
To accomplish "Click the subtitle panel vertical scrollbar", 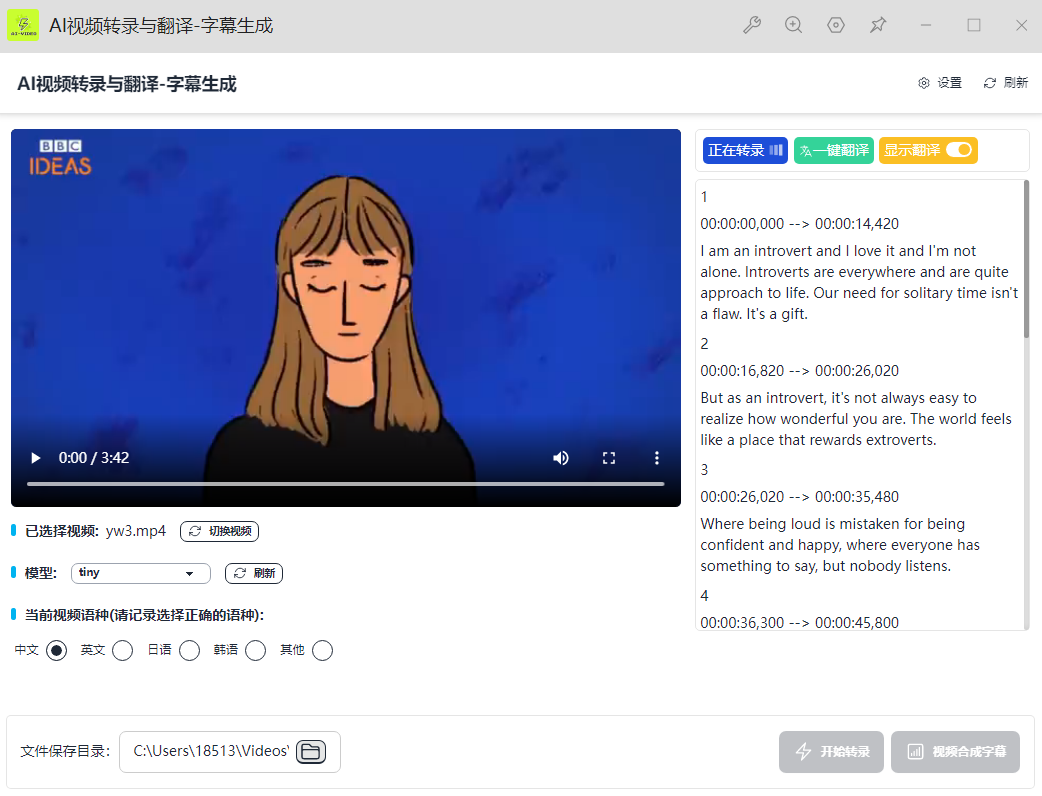I will click(1025, 260).
